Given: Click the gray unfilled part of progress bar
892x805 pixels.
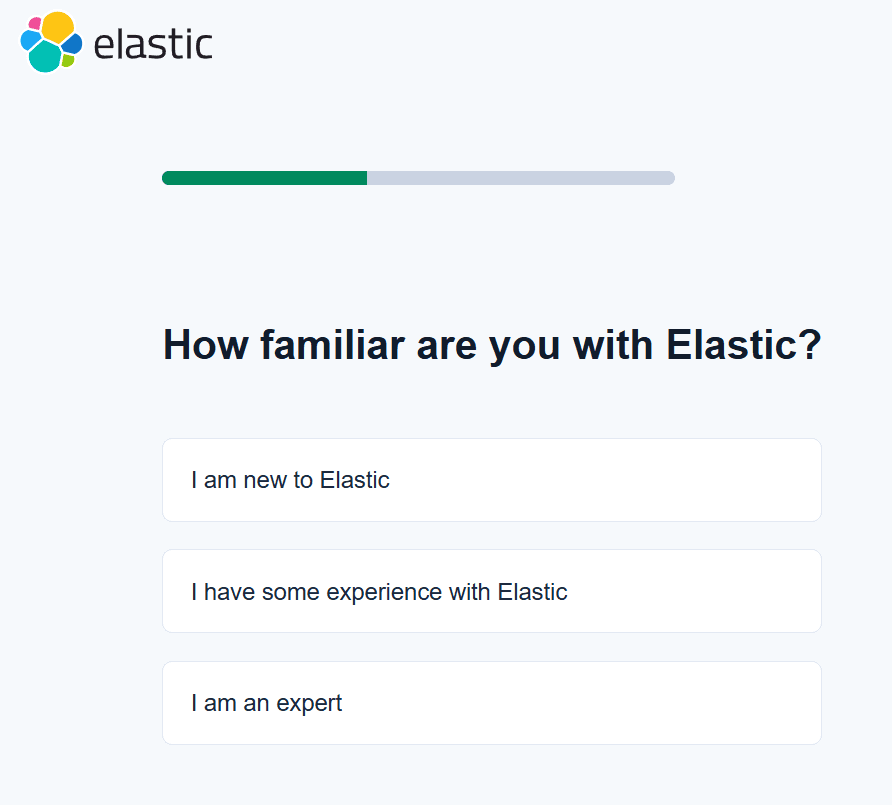Looking at the screenshot, I should (x=520, y=178).
